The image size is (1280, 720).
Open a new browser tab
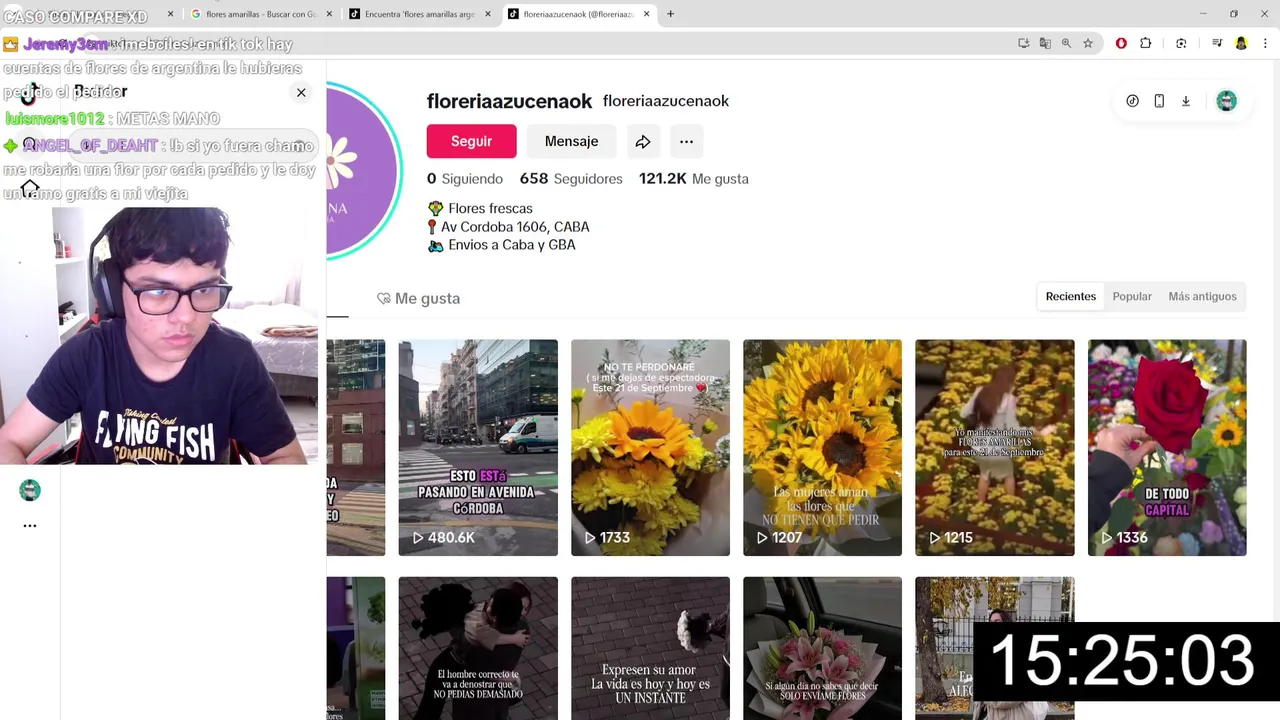pos(670,14)
